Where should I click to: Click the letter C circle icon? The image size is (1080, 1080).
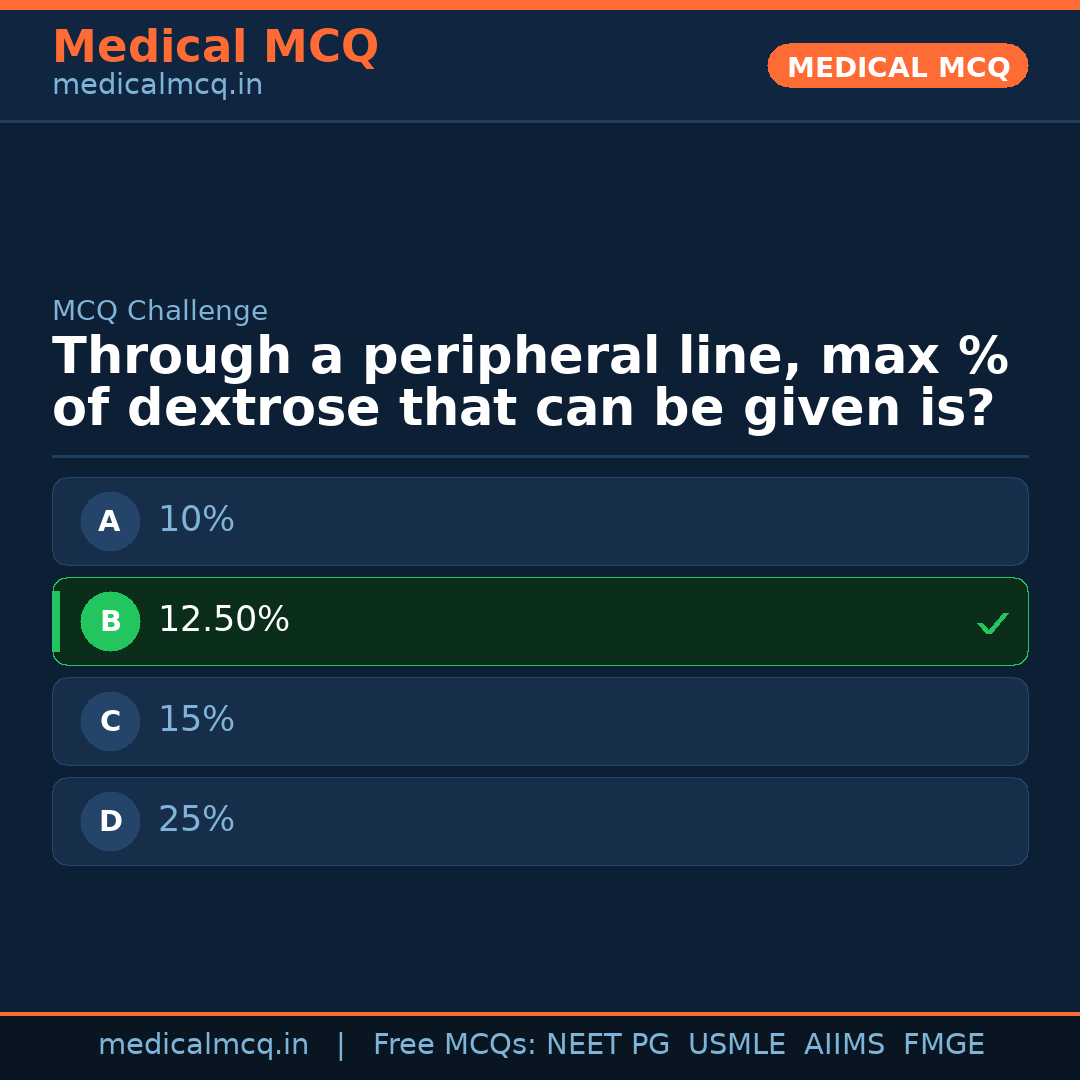click(110, 721)
